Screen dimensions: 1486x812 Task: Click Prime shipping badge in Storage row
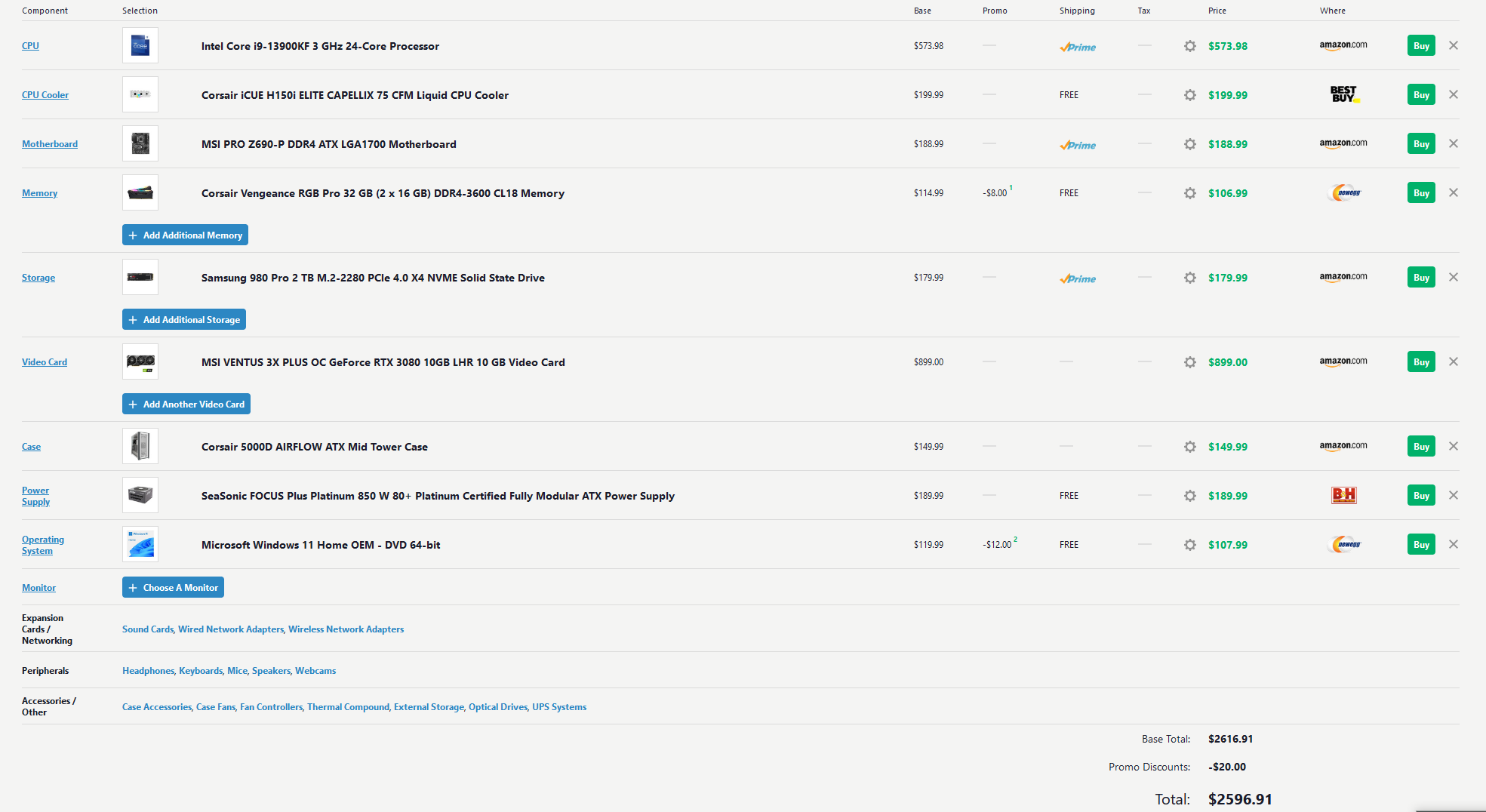point(1078,278)
